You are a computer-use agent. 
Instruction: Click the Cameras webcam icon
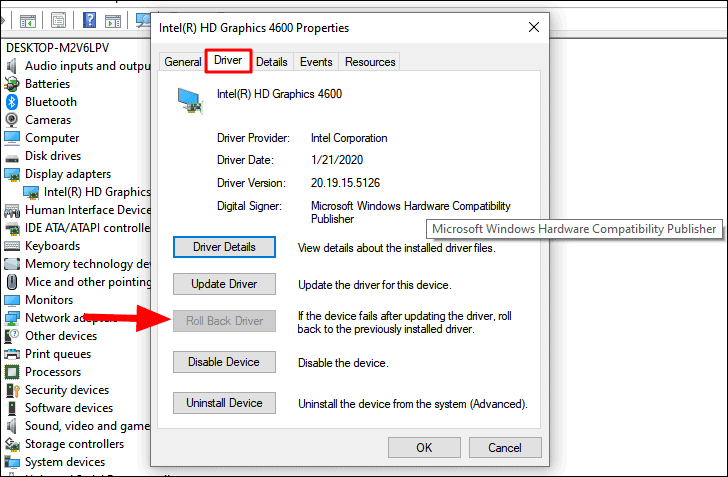[12, 120]
